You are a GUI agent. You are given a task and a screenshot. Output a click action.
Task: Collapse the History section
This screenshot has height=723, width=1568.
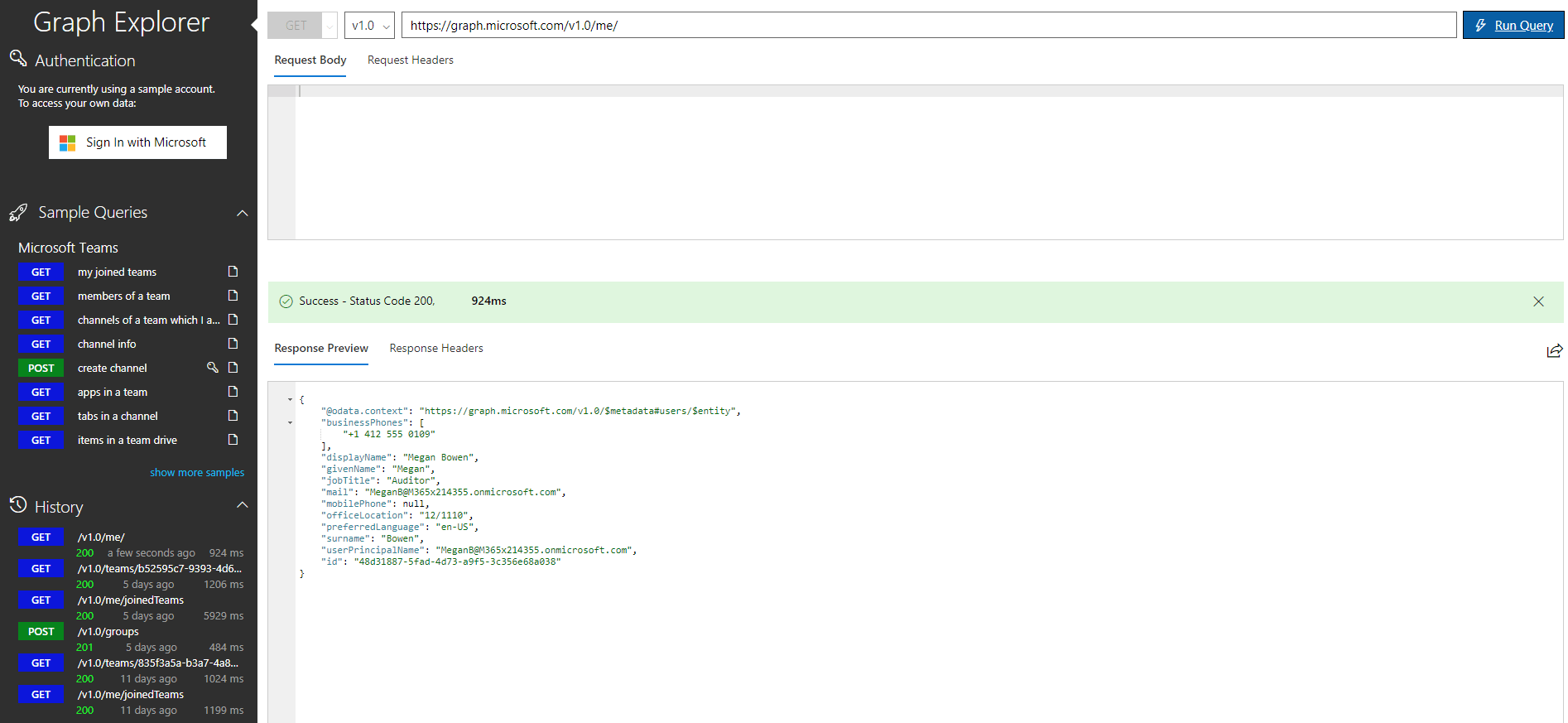242,505
